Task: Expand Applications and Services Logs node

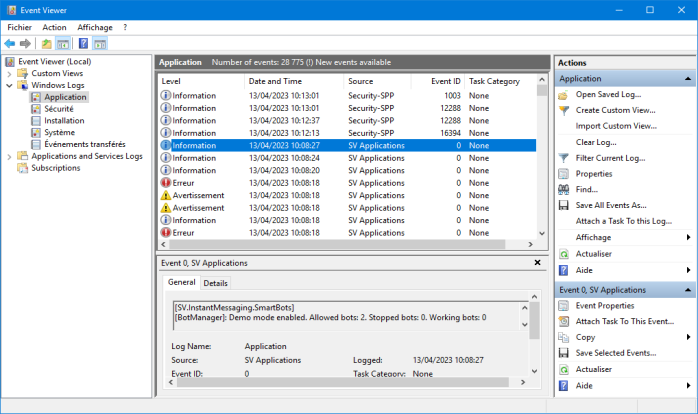Action: click(9, 156)
